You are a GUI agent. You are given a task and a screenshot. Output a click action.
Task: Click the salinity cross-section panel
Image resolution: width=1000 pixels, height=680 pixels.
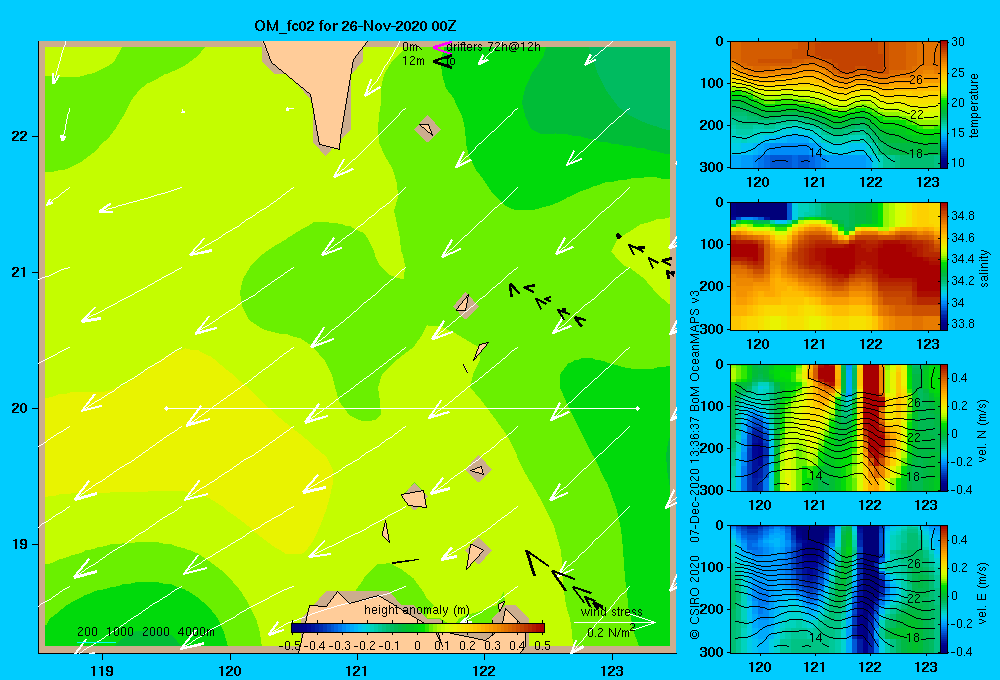click(835, 266)
